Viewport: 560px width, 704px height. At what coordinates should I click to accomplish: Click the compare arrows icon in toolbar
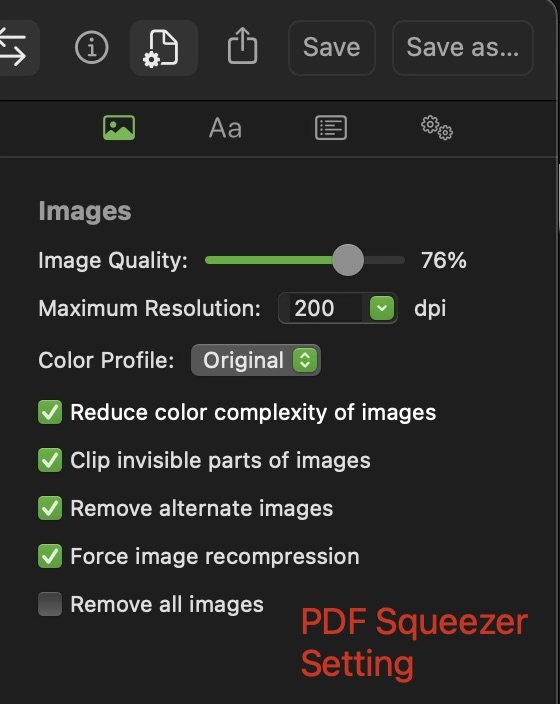[13, 47]
